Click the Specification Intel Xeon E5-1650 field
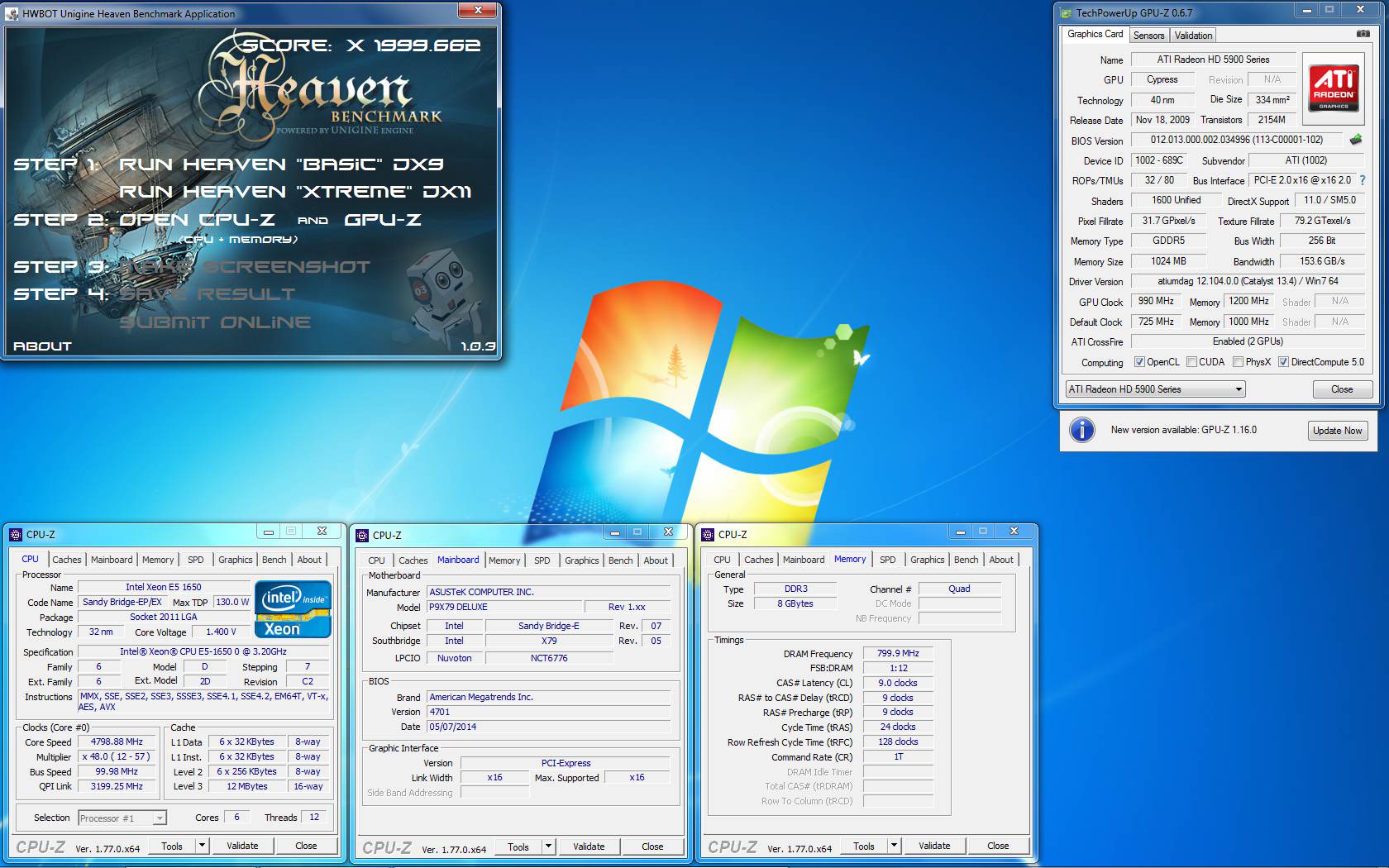 coord(203,651)
